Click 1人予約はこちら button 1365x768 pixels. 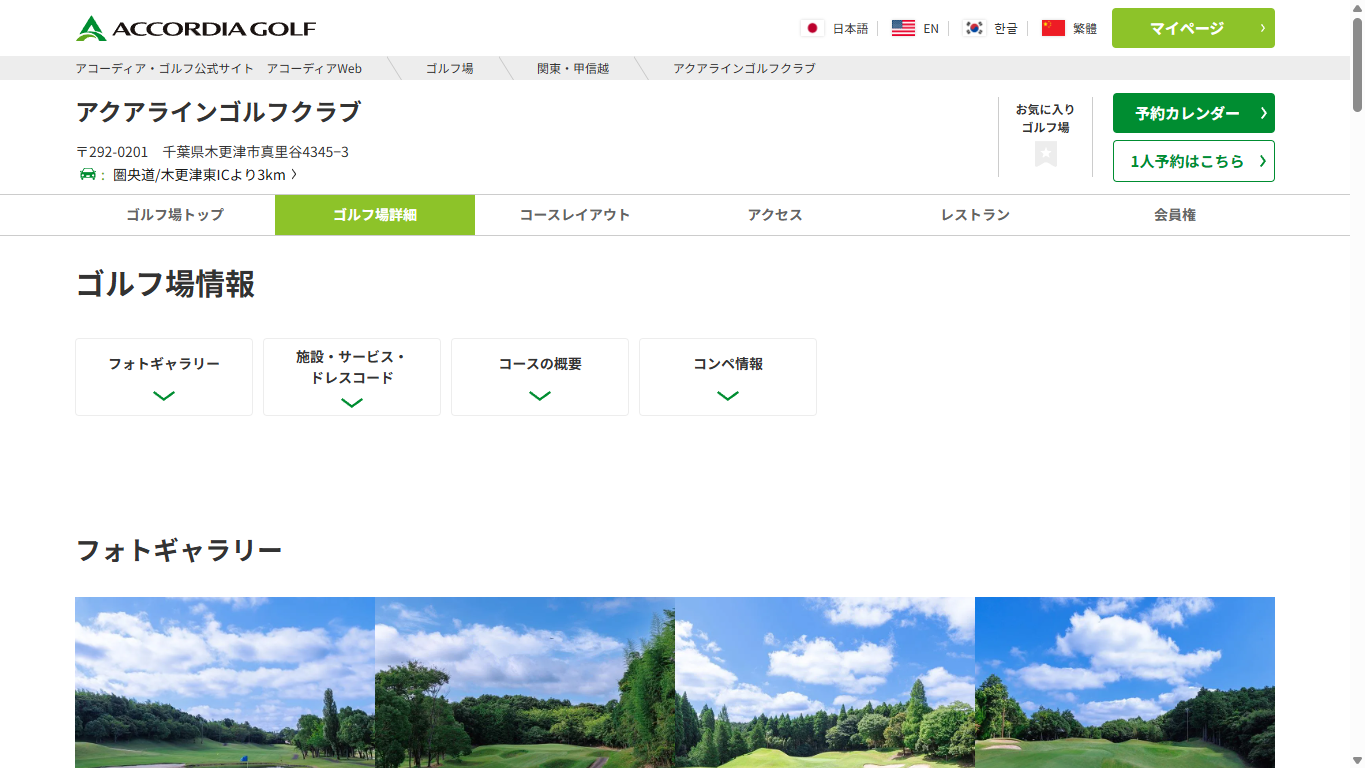pyautogui.click(x=1193, y=161)
